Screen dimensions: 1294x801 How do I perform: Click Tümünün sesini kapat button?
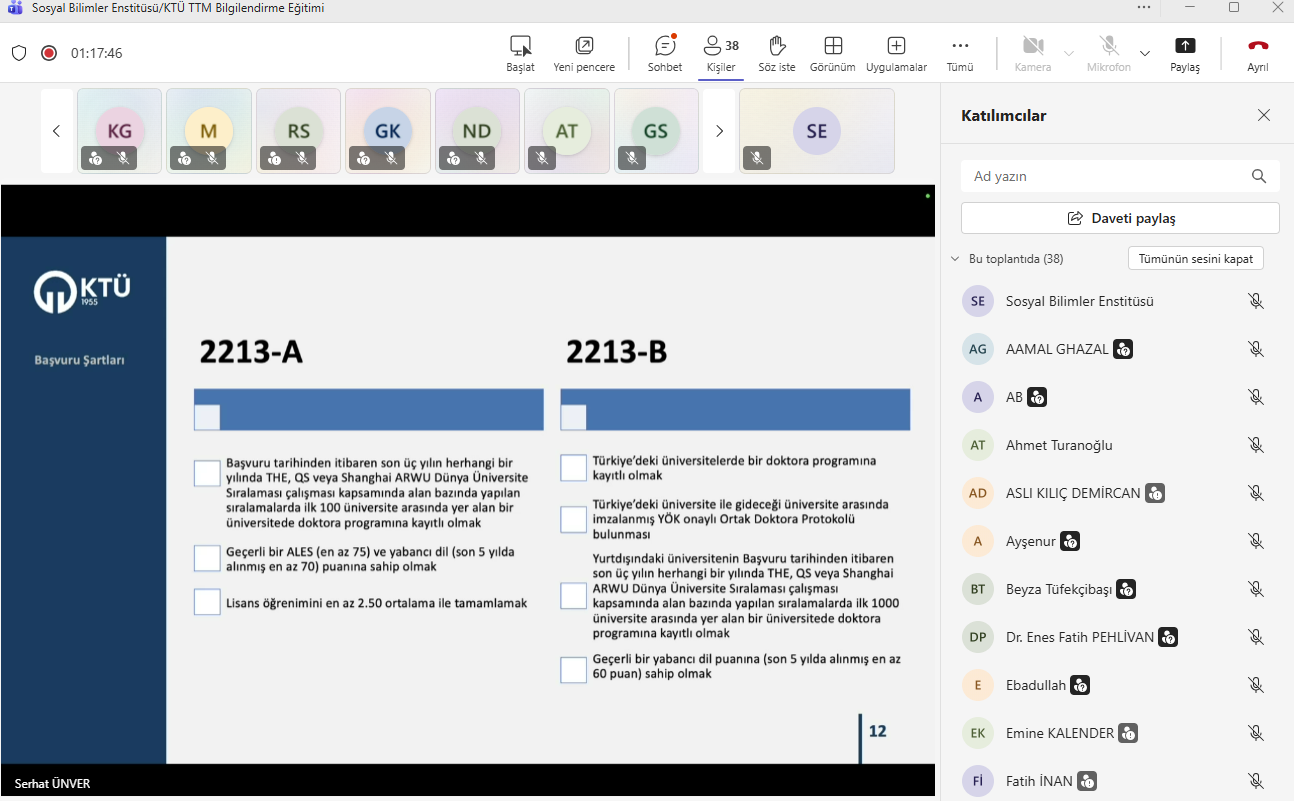1195,259
